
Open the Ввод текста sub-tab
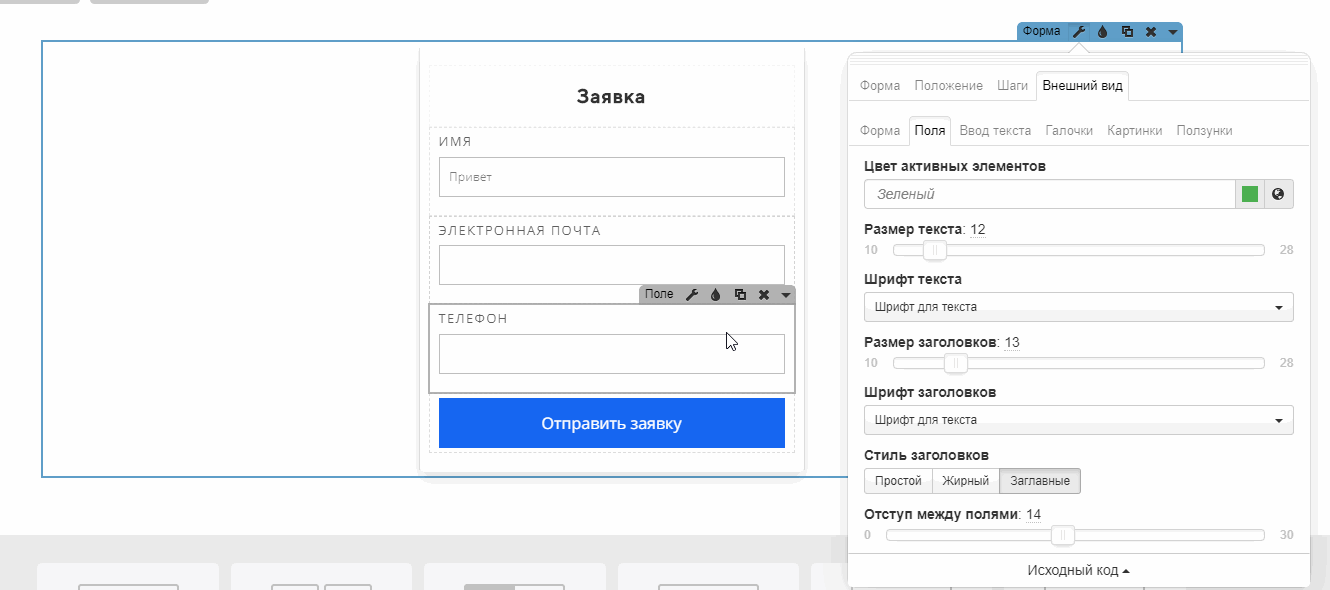(995, 130)
